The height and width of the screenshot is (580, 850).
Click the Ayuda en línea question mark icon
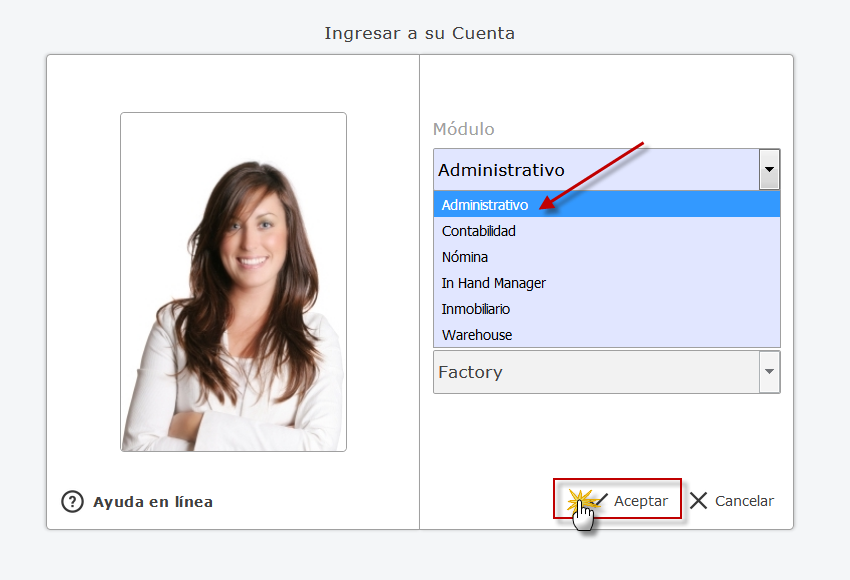pyautogui.click(x=72, y=501)
